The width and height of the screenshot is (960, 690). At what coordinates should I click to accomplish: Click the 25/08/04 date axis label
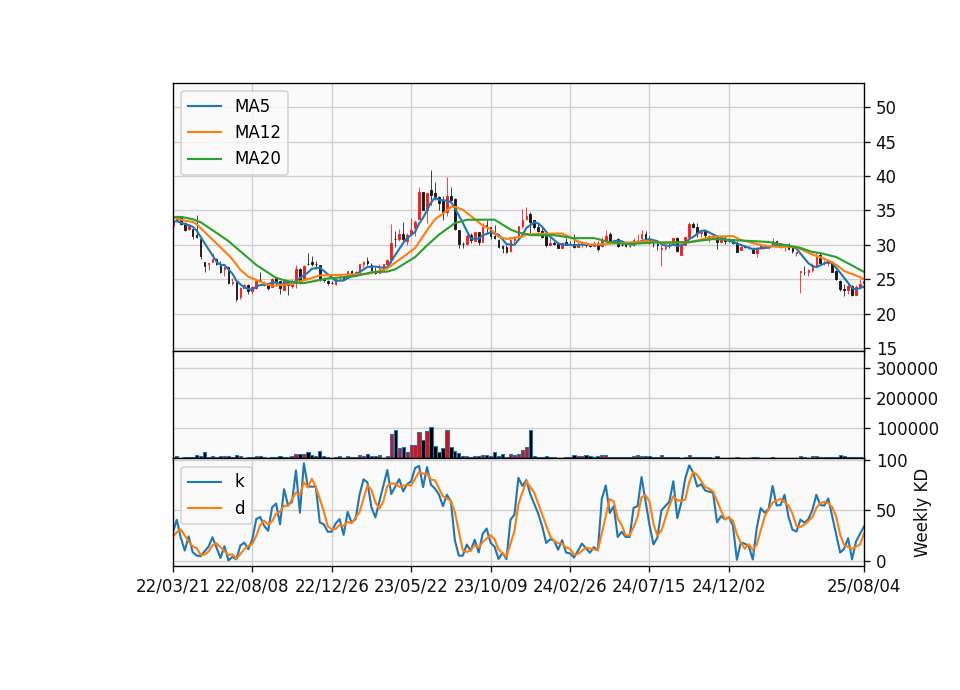(x=863, y=586)
